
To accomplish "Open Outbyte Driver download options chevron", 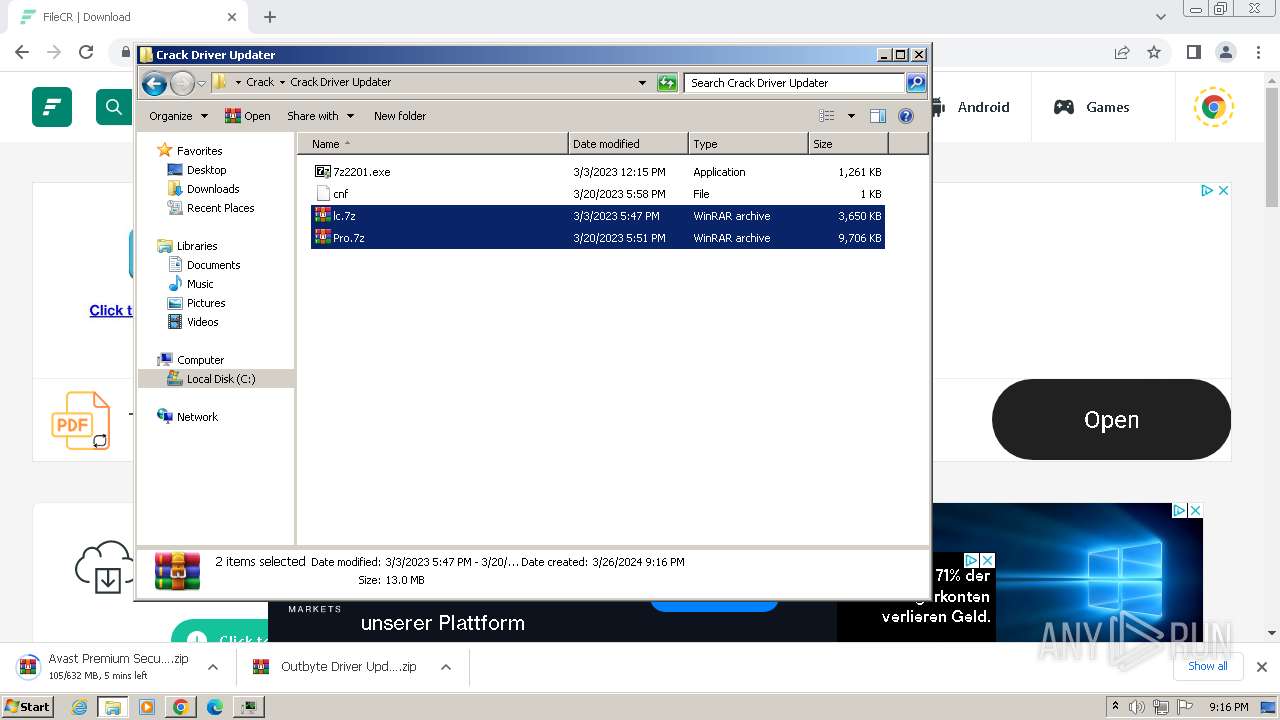I will [446, 667].
